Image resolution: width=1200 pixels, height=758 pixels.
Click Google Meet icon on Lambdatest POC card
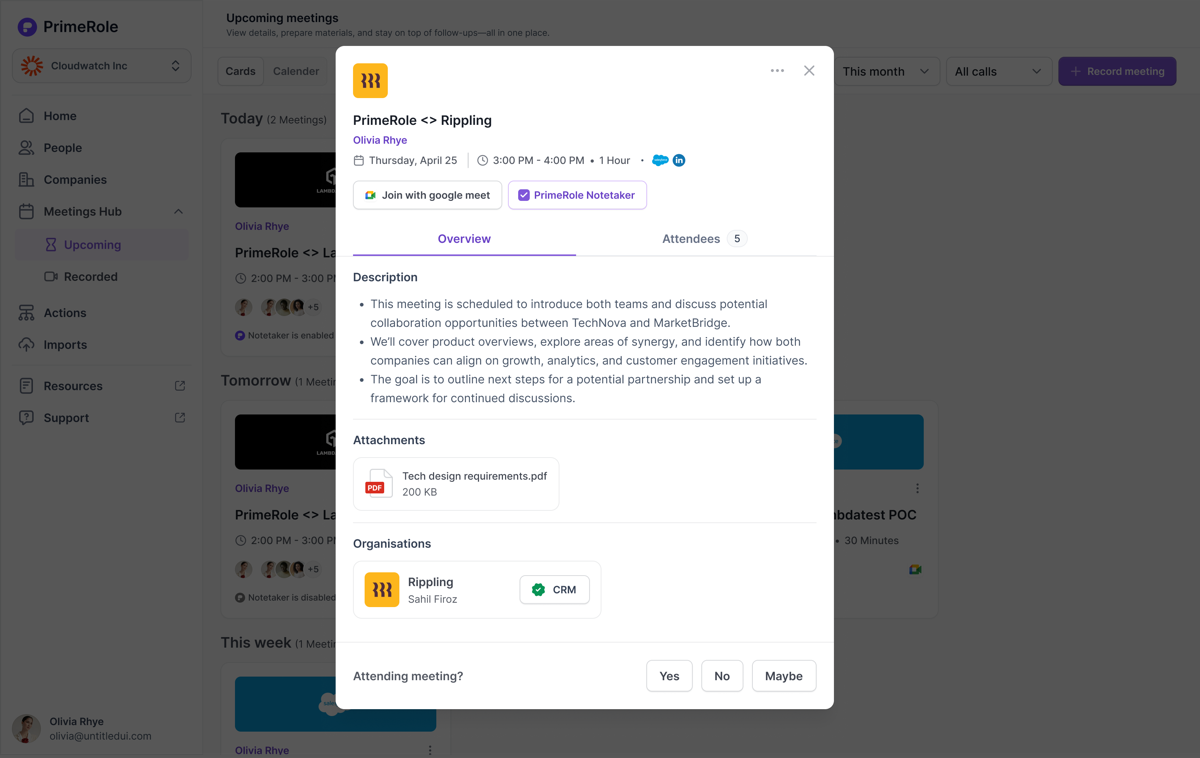point(915,569)
